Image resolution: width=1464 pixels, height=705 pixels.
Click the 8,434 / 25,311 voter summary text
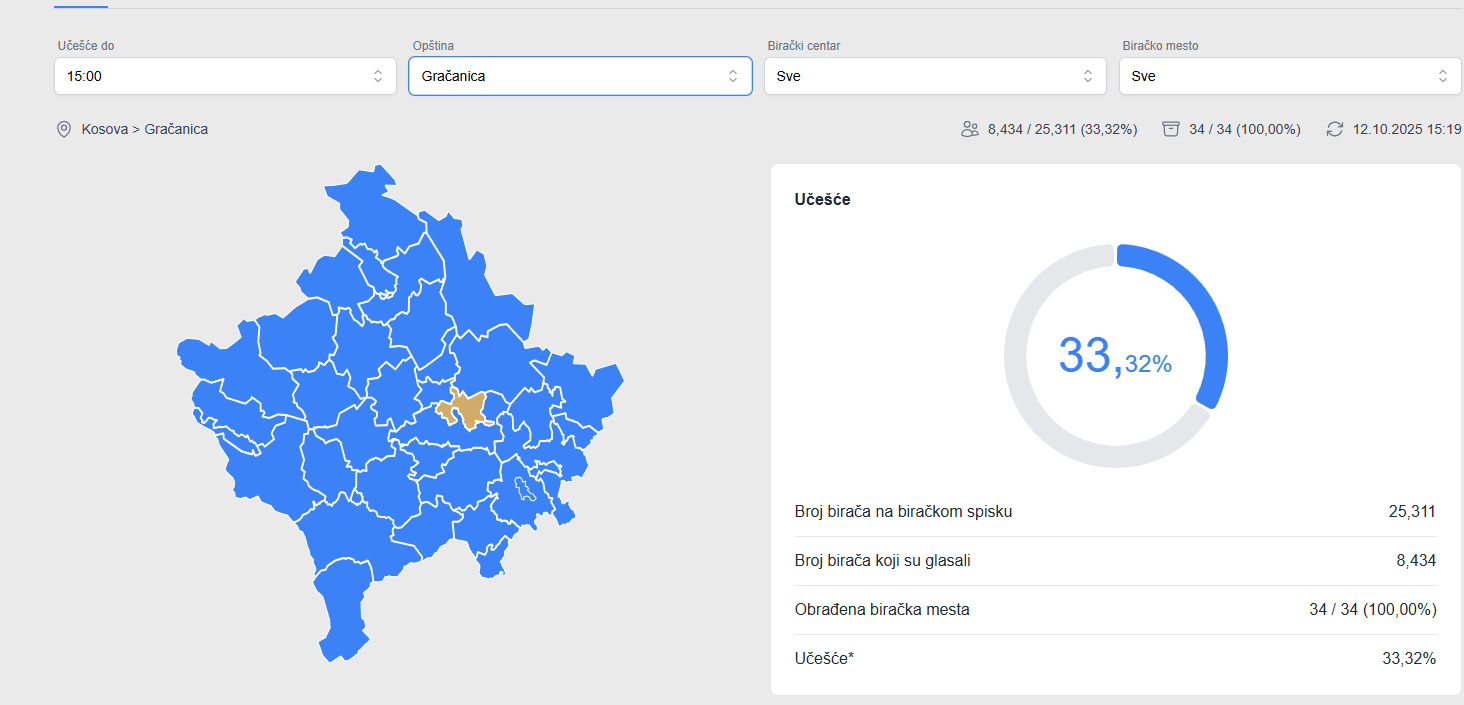(1062, 129)
